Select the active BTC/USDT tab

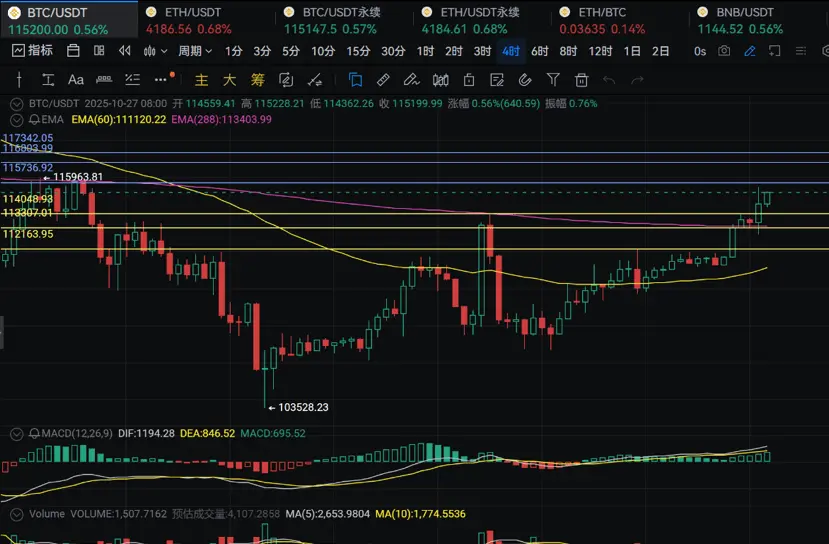tap(69, 20)
